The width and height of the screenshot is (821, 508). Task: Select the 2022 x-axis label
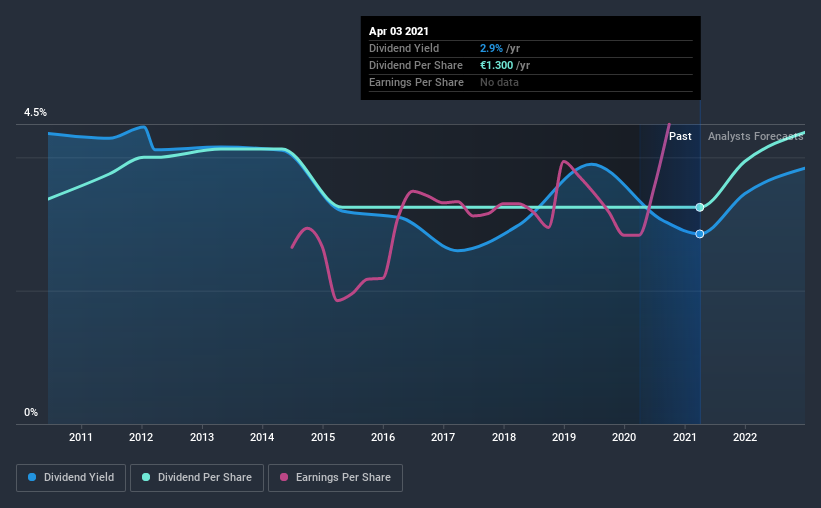pyautogui.click(x=745, y=437)
